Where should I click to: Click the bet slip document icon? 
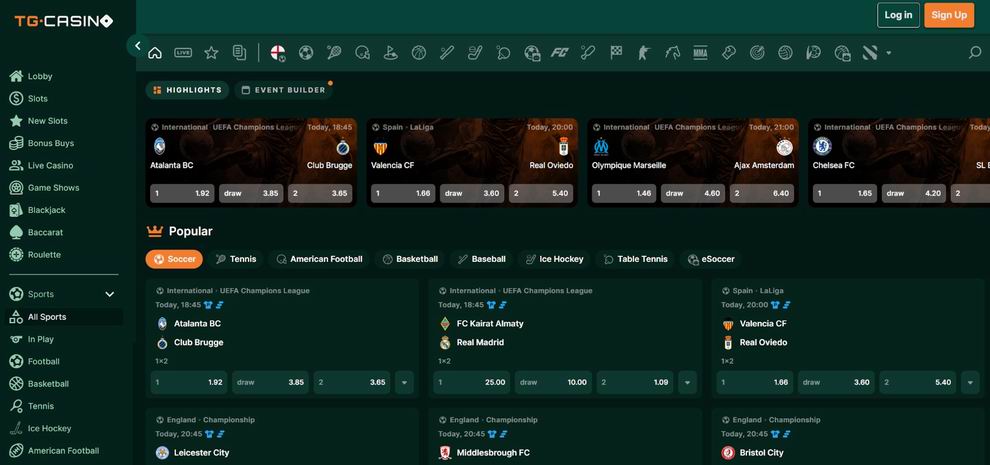pos(239,53)
